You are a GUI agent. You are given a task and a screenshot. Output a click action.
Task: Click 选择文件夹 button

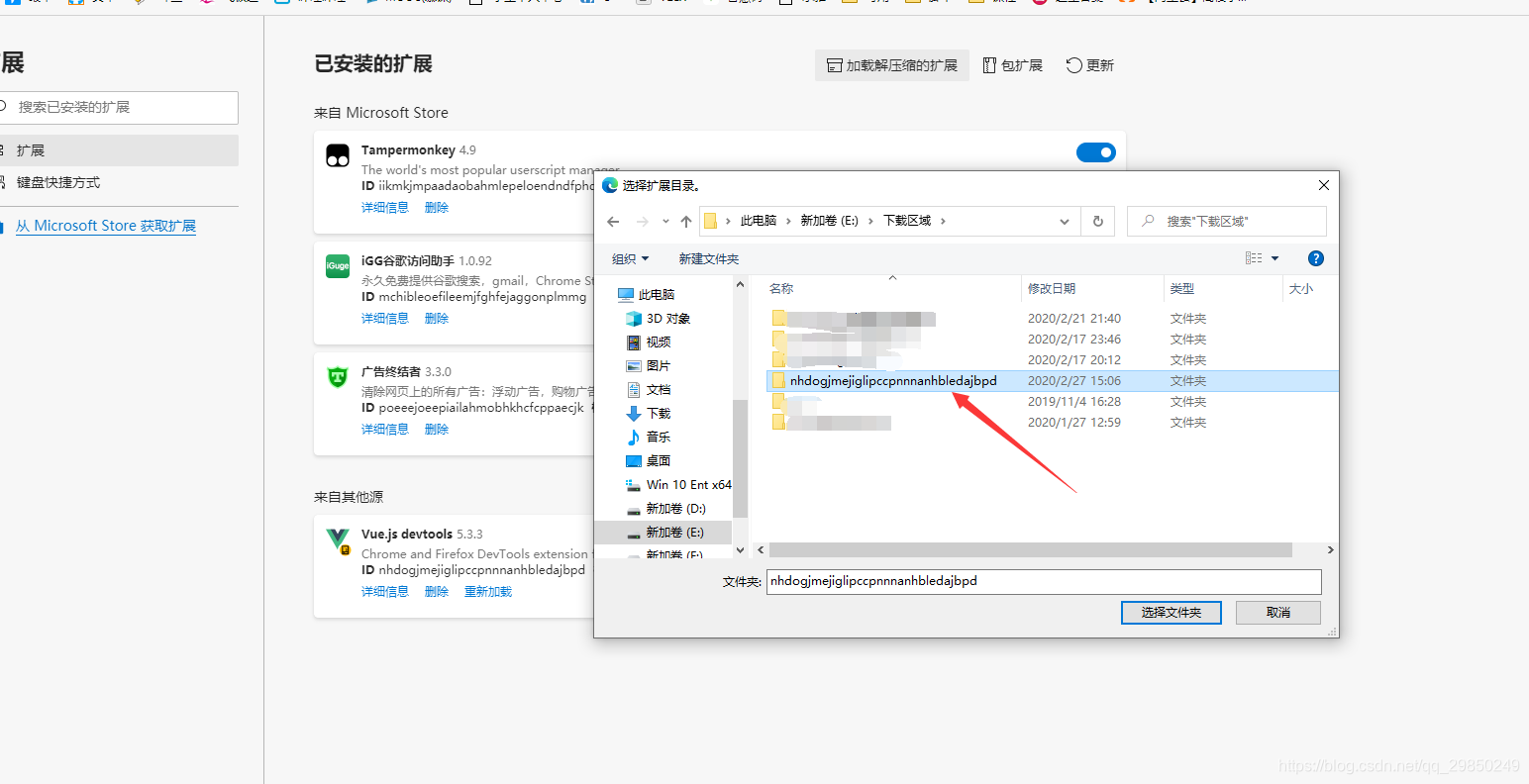click(x=1172, y=613)
